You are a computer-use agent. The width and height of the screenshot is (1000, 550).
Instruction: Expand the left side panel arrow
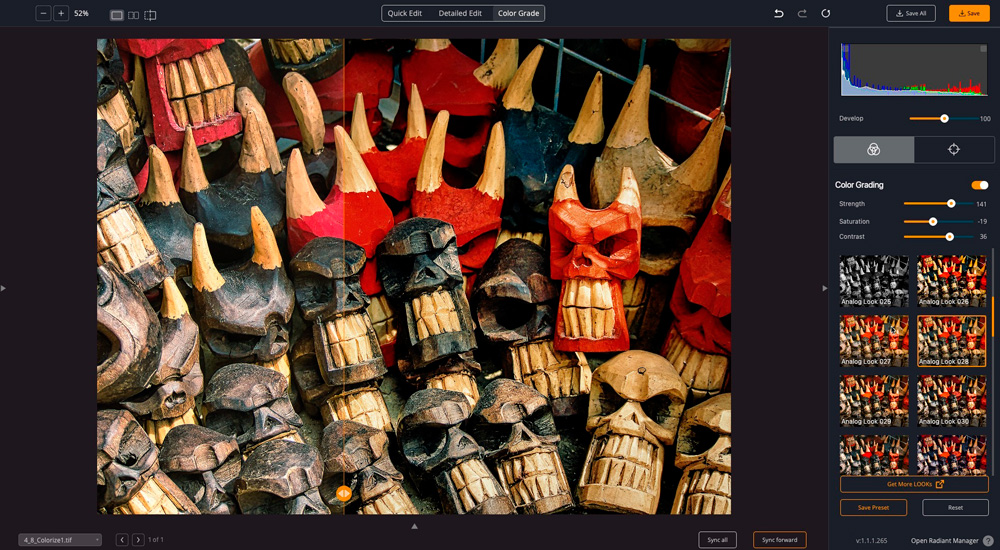click(3, 288)
